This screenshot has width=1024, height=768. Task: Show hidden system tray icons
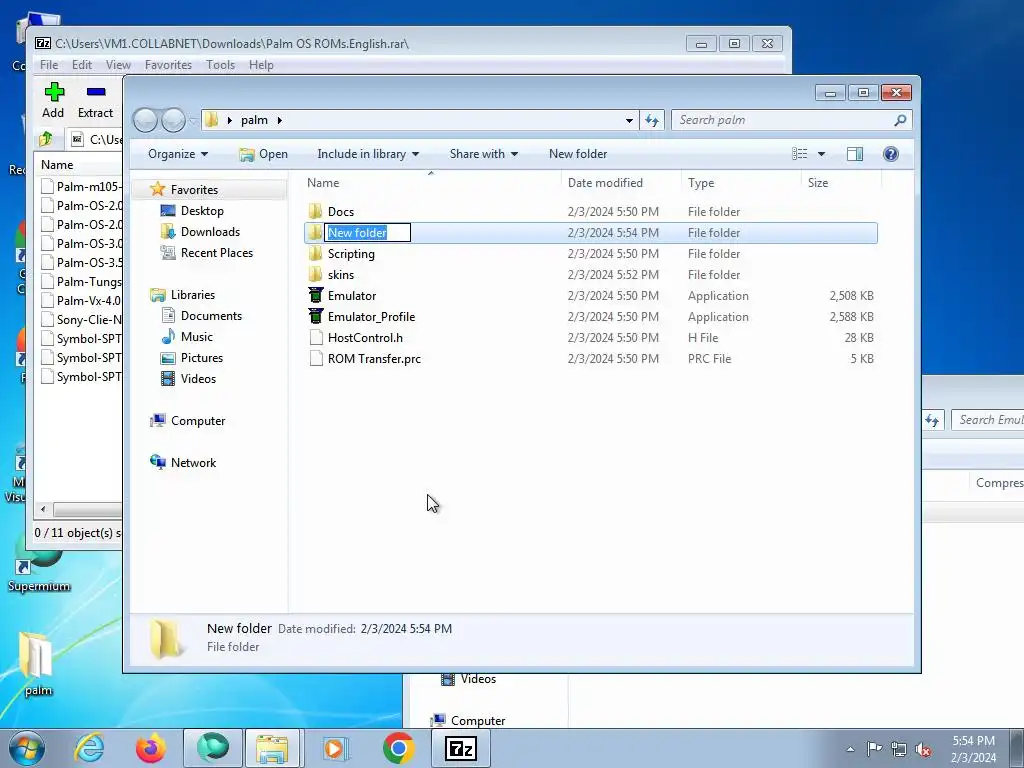[x=850, y=749]
